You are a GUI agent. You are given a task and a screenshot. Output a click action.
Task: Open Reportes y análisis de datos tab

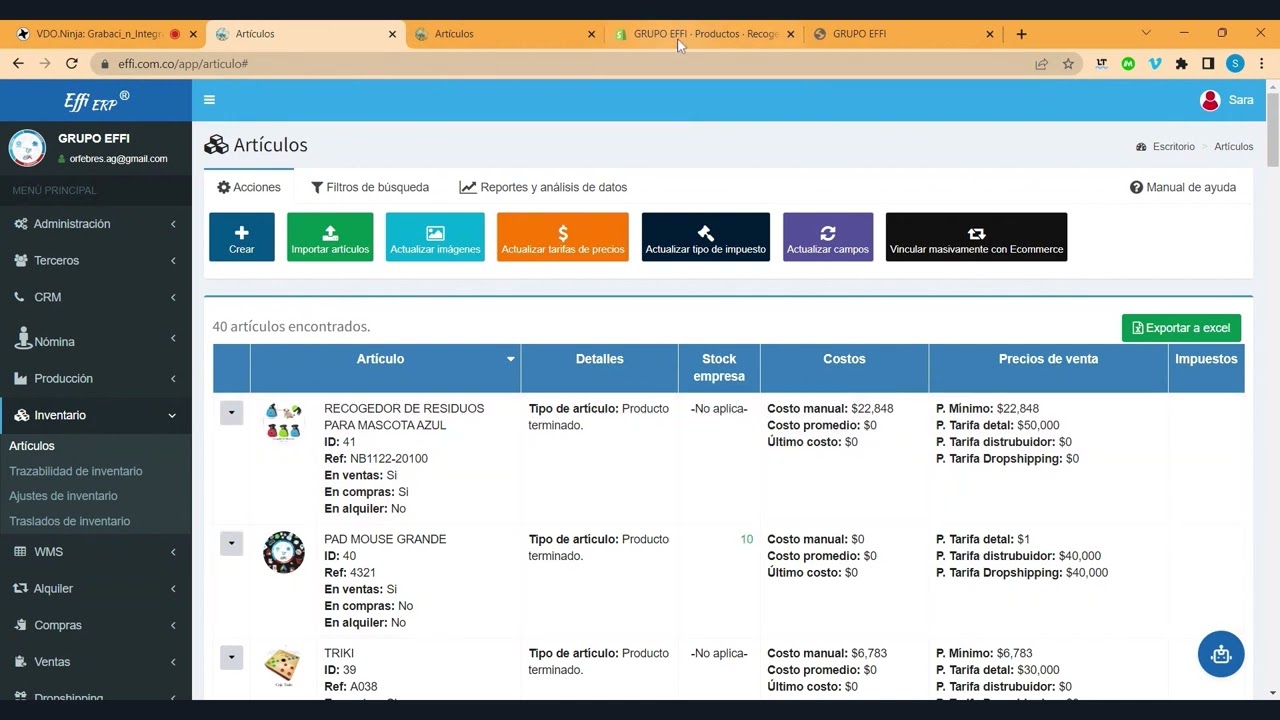pyautogui.click(x=543, y=187)
